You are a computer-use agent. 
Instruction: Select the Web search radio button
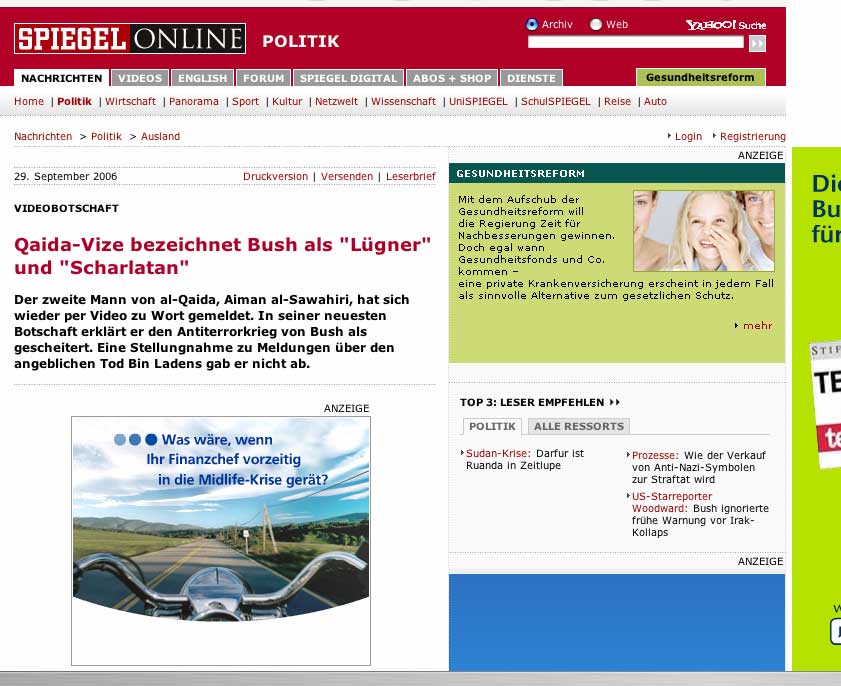[596, 25]
